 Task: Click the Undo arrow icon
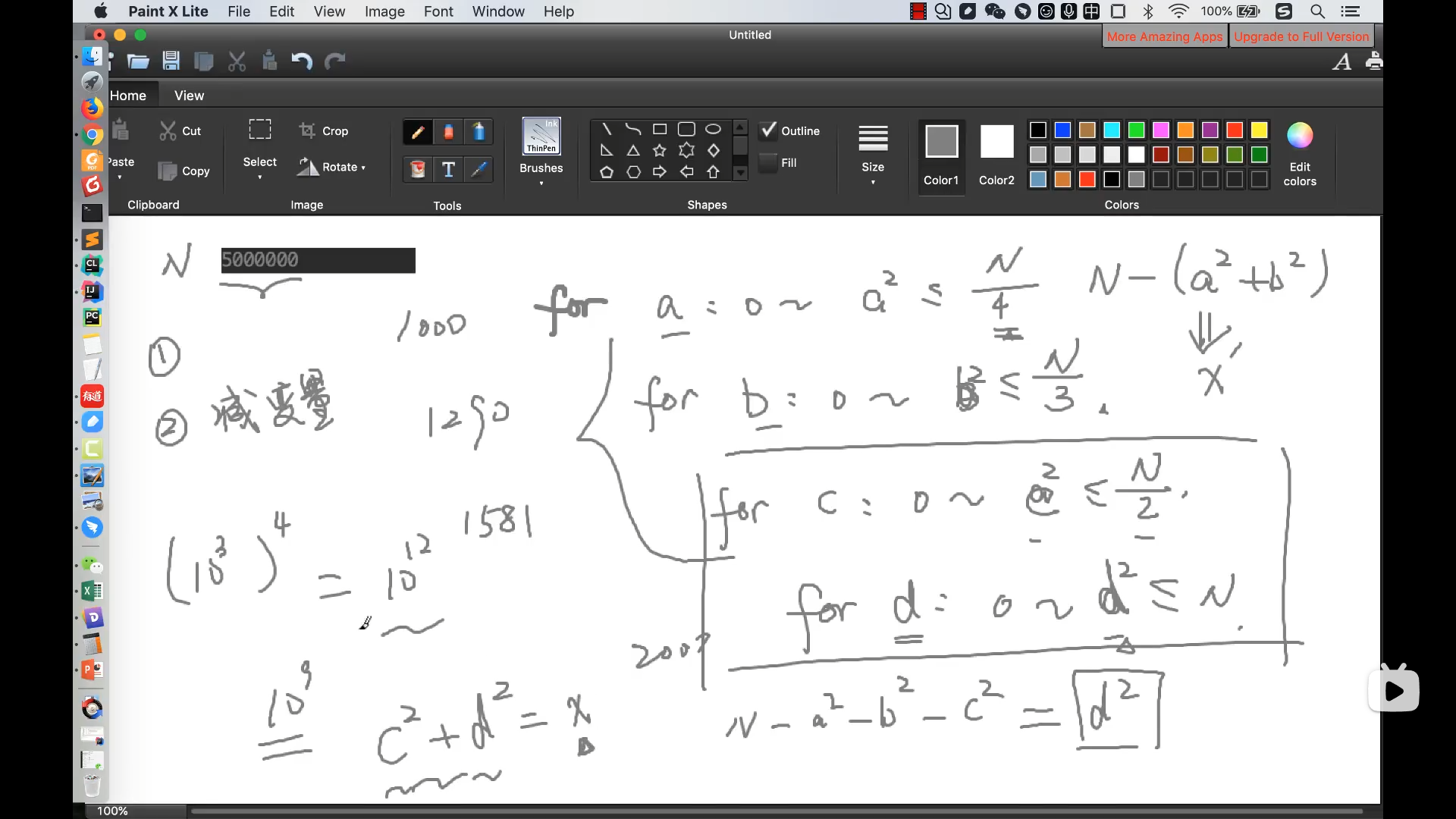coord(301,61)
